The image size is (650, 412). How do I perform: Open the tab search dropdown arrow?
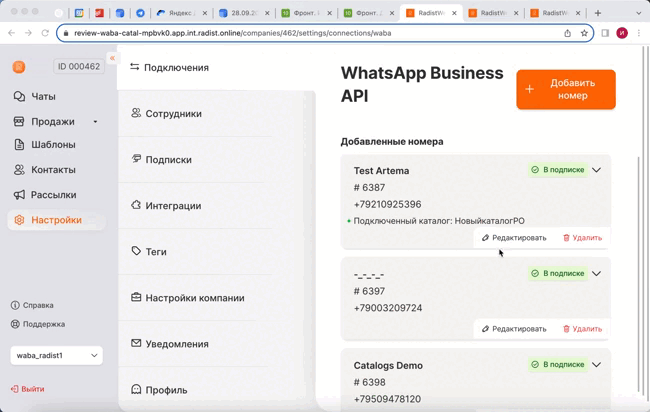[x=638, y=13]
